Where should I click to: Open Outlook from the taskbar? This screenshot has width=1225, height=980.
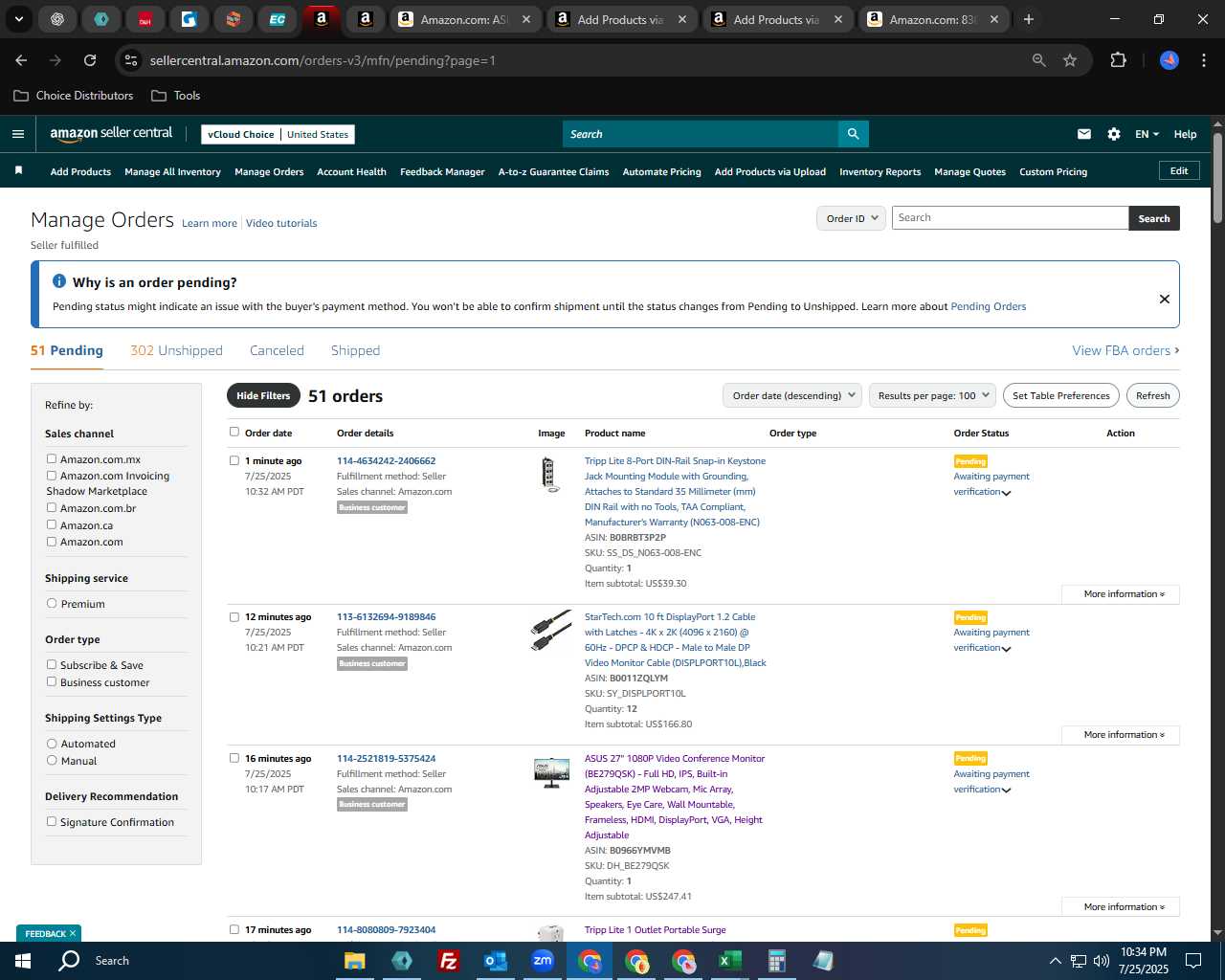tap(495, 960)
